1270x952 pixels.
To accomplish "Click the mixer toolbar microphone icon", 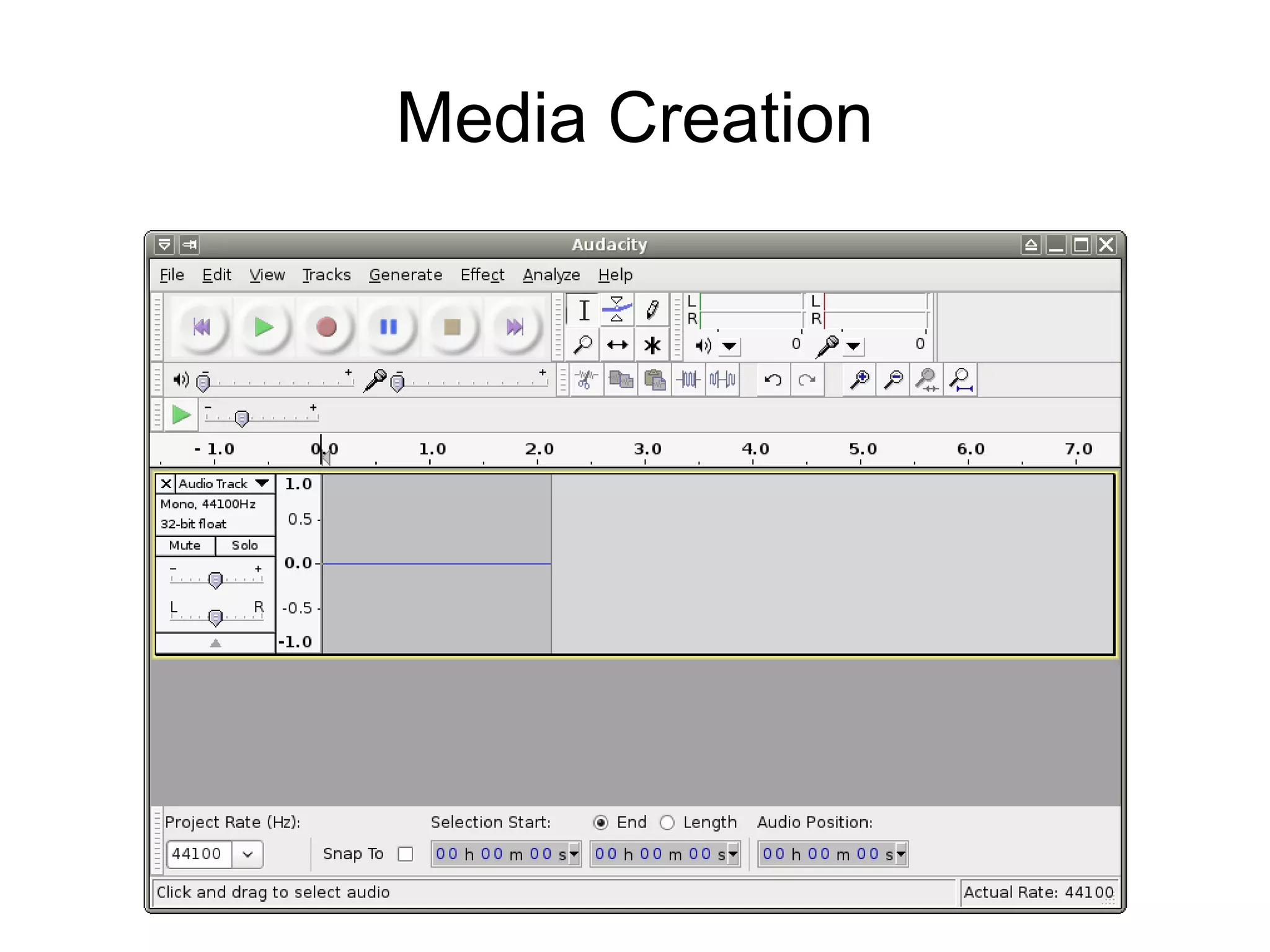I will 375,380.
